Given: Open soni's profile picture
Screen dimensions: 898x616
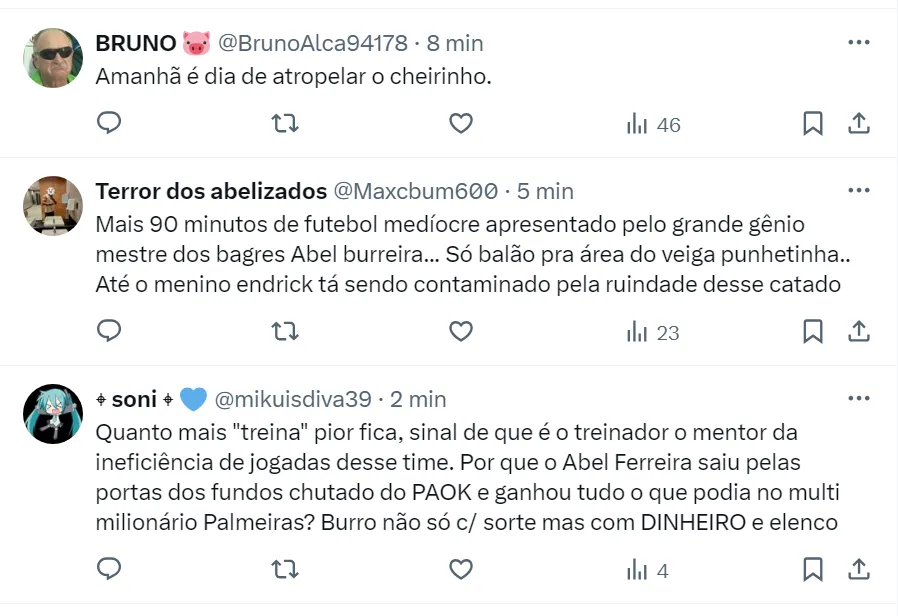Looking at the screenshot, I should click(53, 413).
